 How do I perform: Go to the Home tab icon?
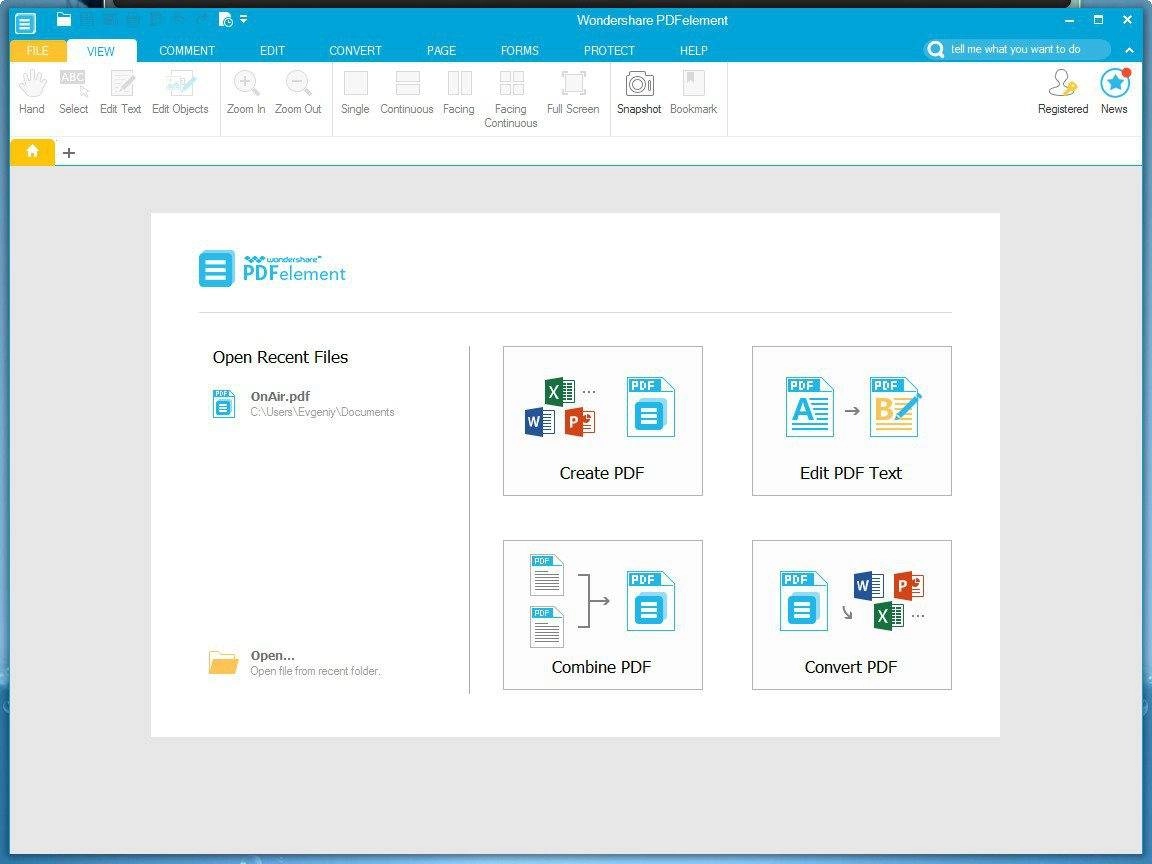click(x=32, y=151)
